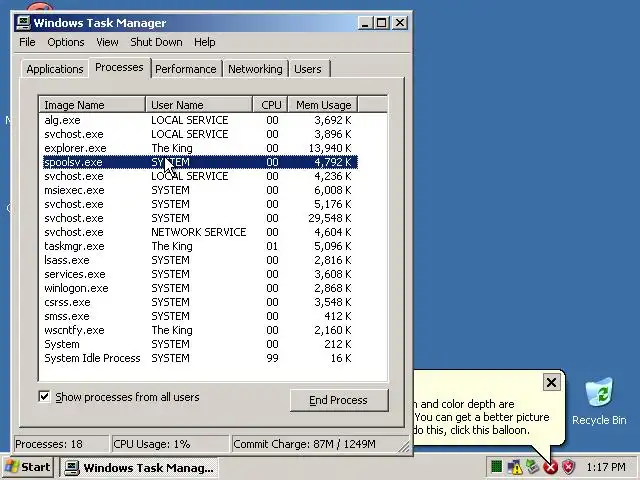The width and height of the screenshot is (640, 480).
Task: Select svchost.exe using 5,176 K
Action: click(x=200, y=204)
